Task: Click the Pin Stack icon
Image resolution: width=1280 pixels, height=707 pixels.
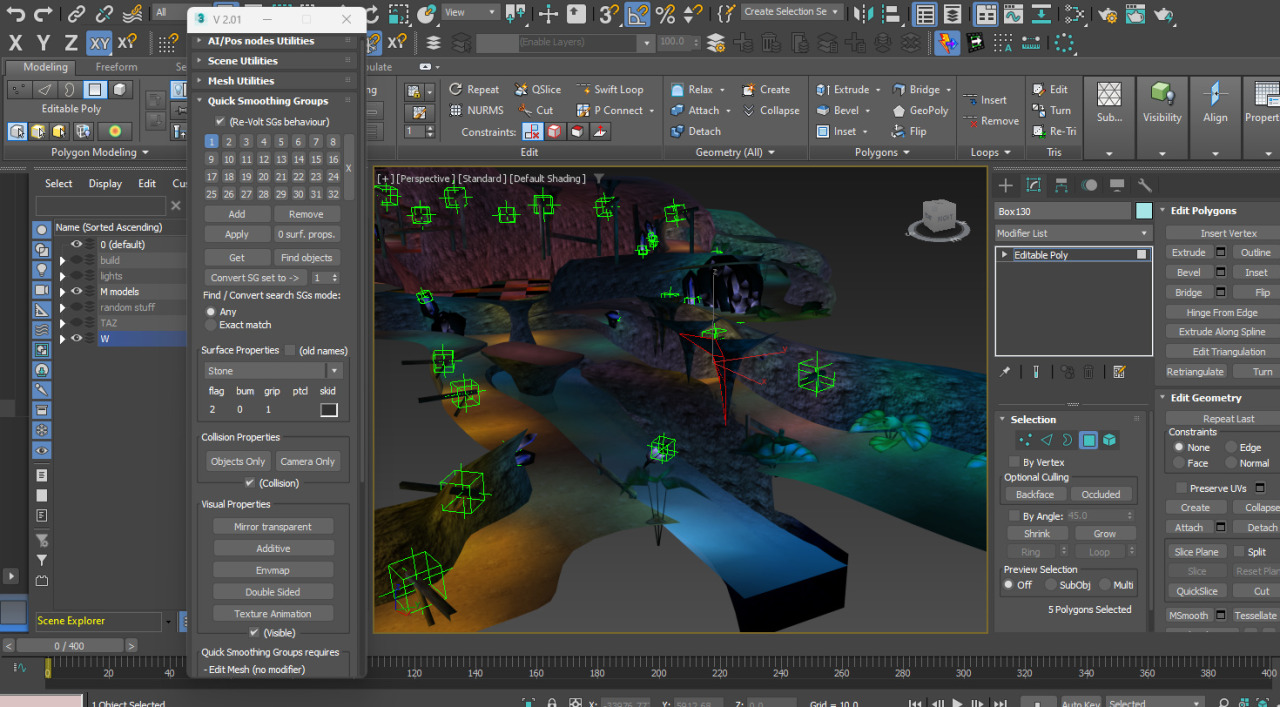Action: point(1005,372)
